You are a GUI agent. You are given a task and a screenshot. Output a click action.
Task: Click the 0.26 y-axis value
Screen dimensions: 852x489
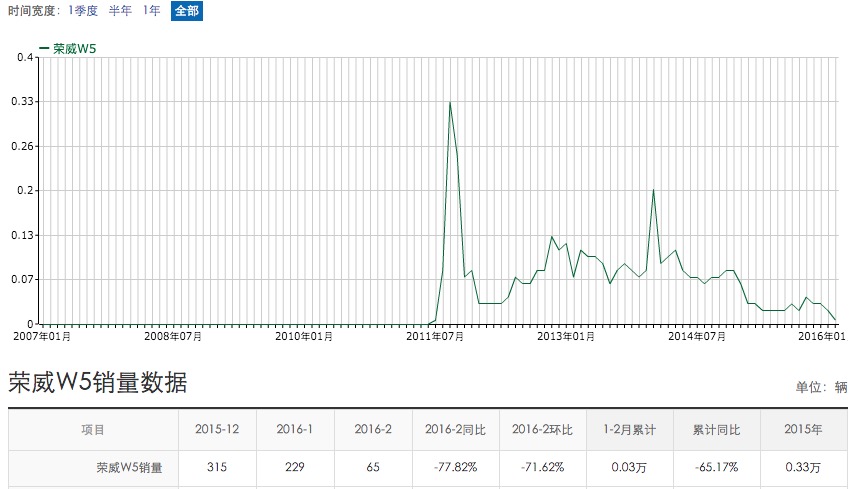tap(22, 146)
